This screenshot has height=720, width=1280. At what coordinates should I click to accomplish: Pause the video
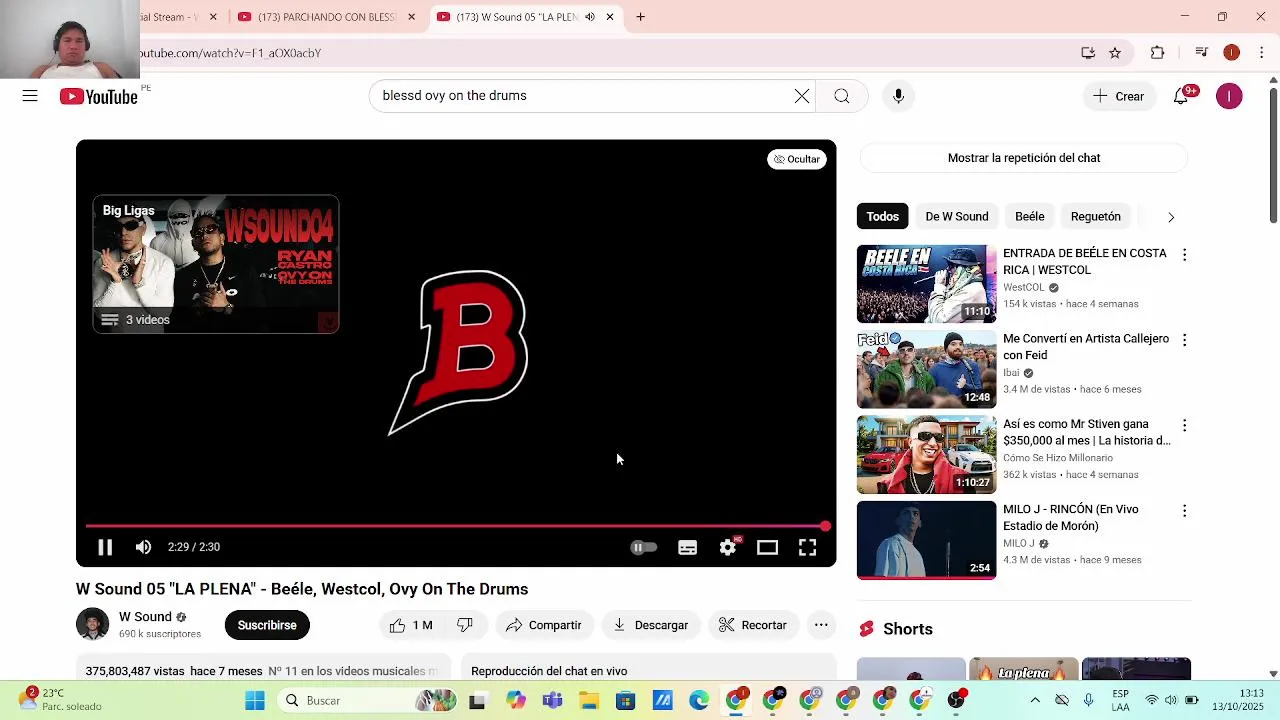coord(104,547)
